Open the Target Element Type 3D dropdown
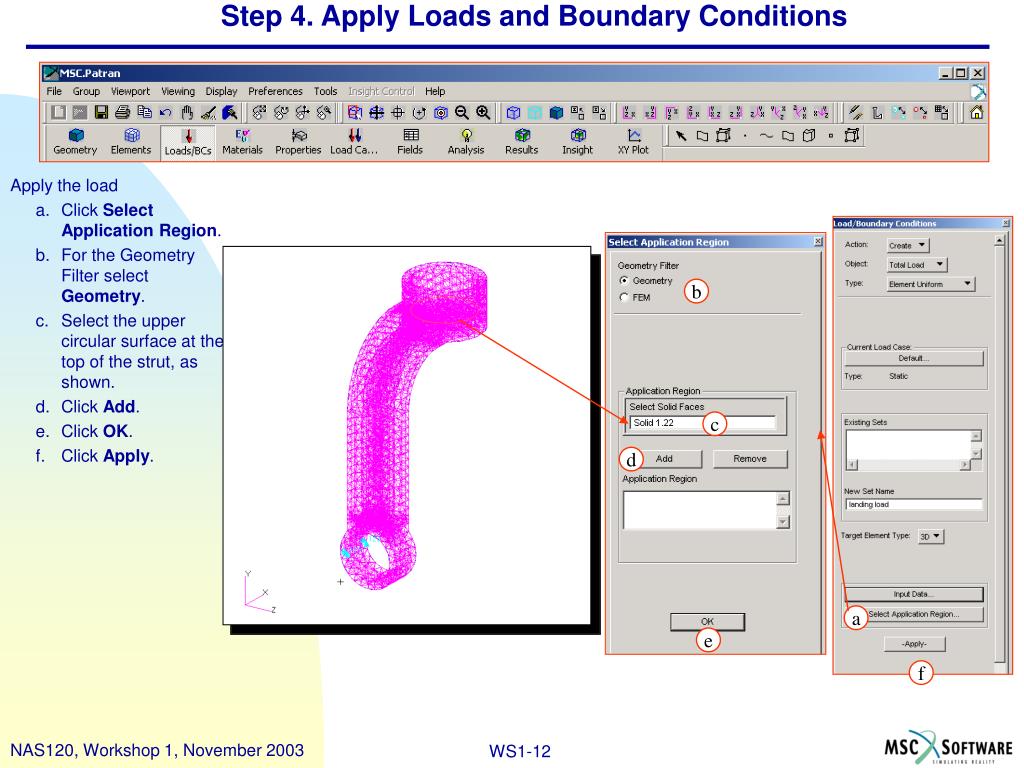Image resolution: width=1024 pixels, height=768 pixels. (931, 536)
